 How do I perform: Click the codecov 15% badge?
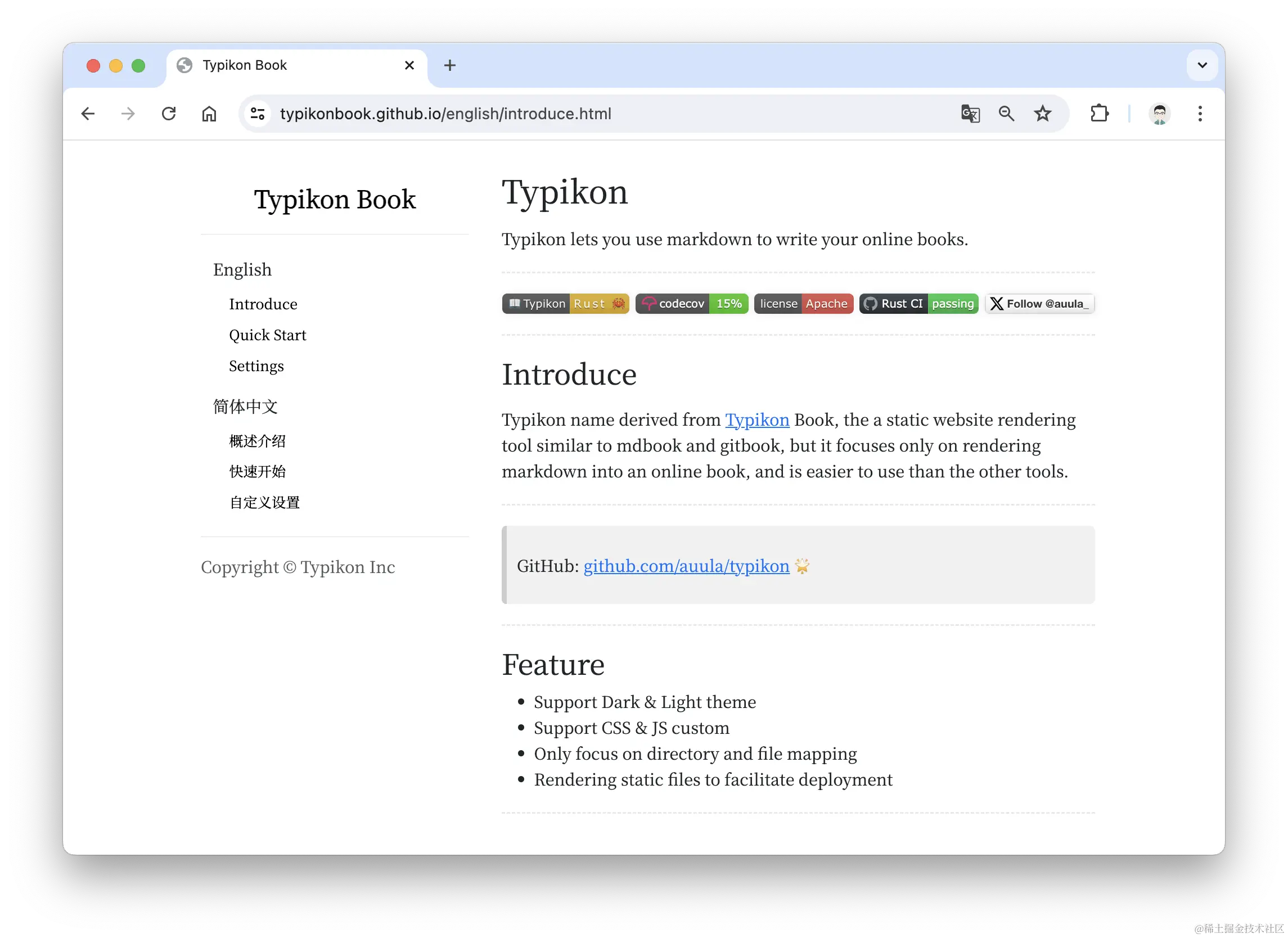click(691, 304)
